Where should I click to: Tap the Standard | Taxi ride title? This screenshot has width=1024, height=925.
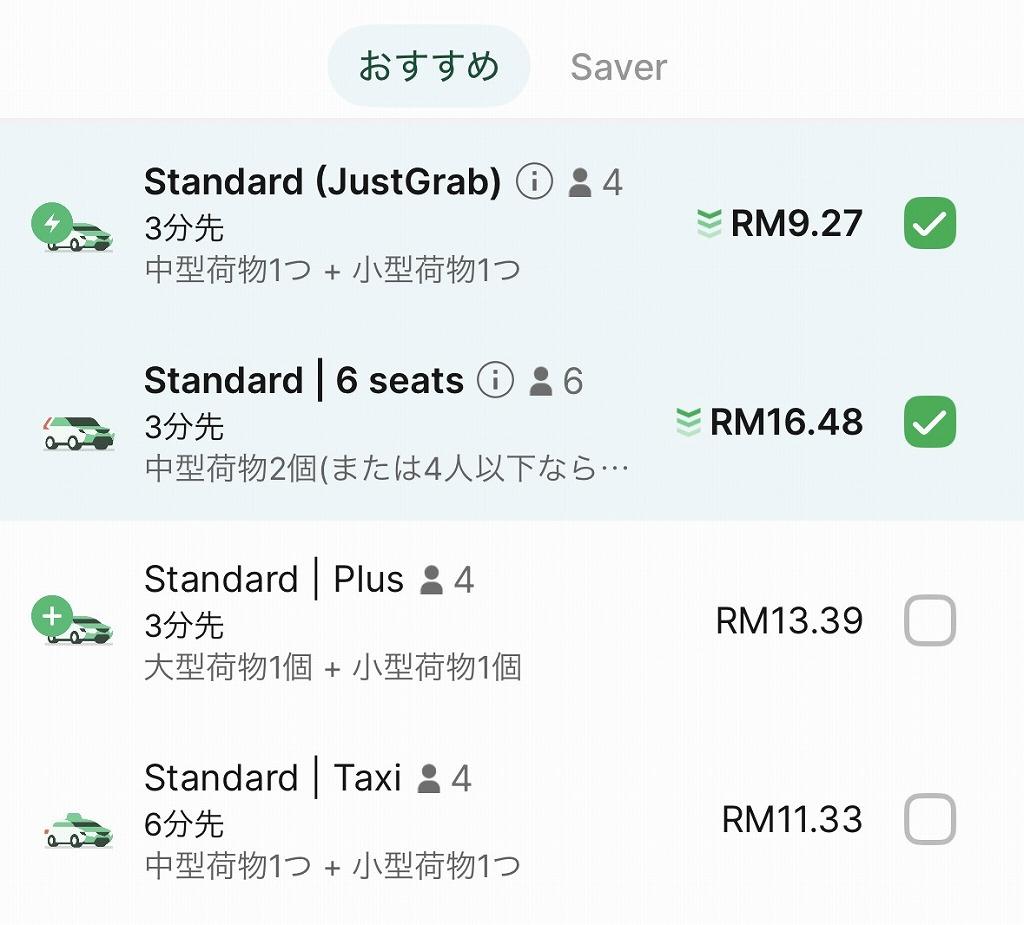click(x=272, y=778)
